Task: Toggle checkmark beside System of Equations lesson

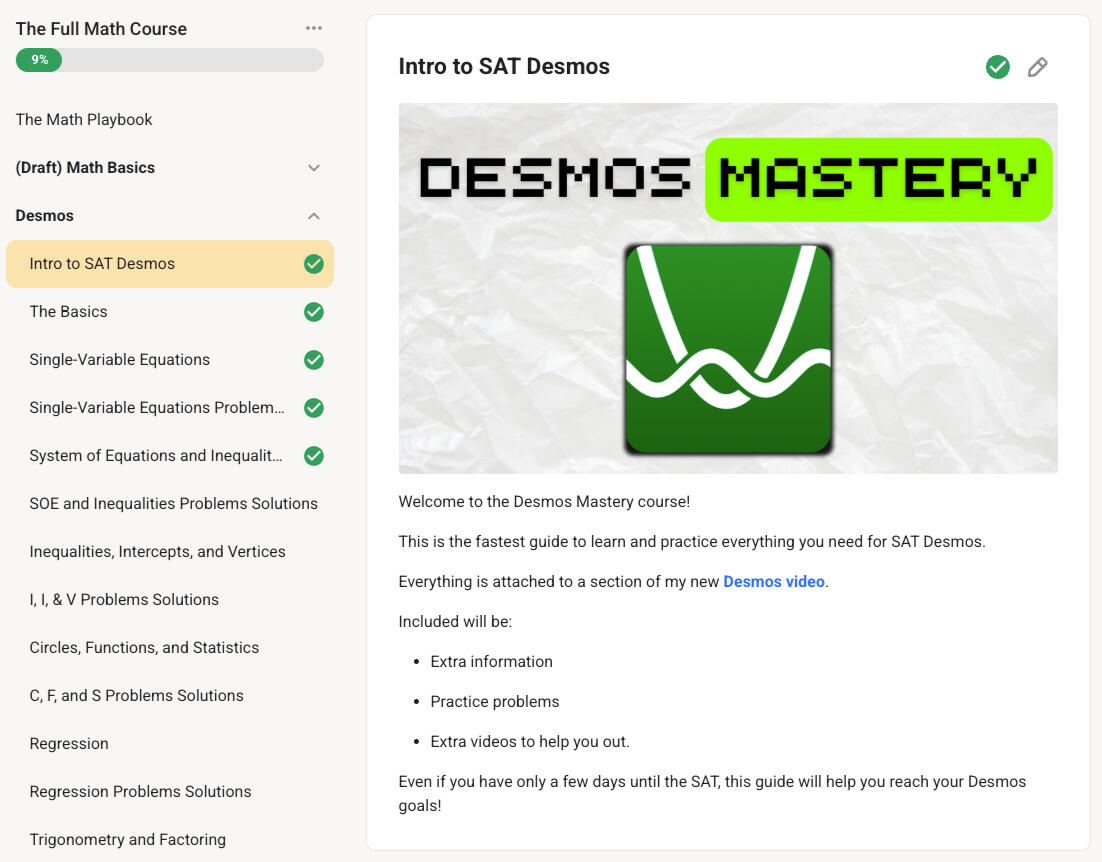Action: pyautogui.click(x=314, y=456)
